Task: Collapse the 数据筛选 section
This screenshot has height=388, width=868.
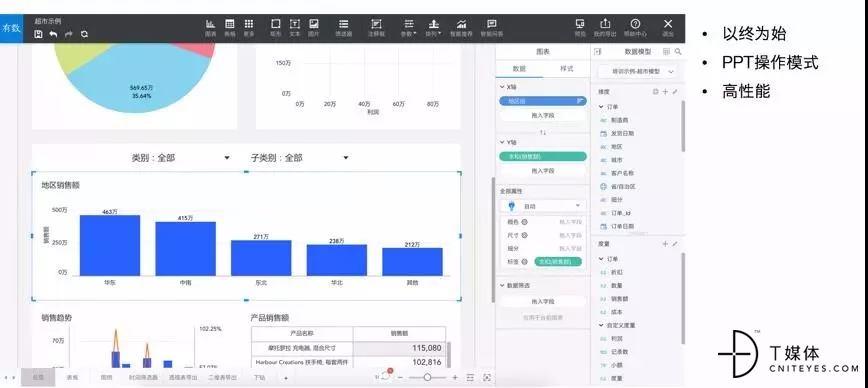Action: 502,286
